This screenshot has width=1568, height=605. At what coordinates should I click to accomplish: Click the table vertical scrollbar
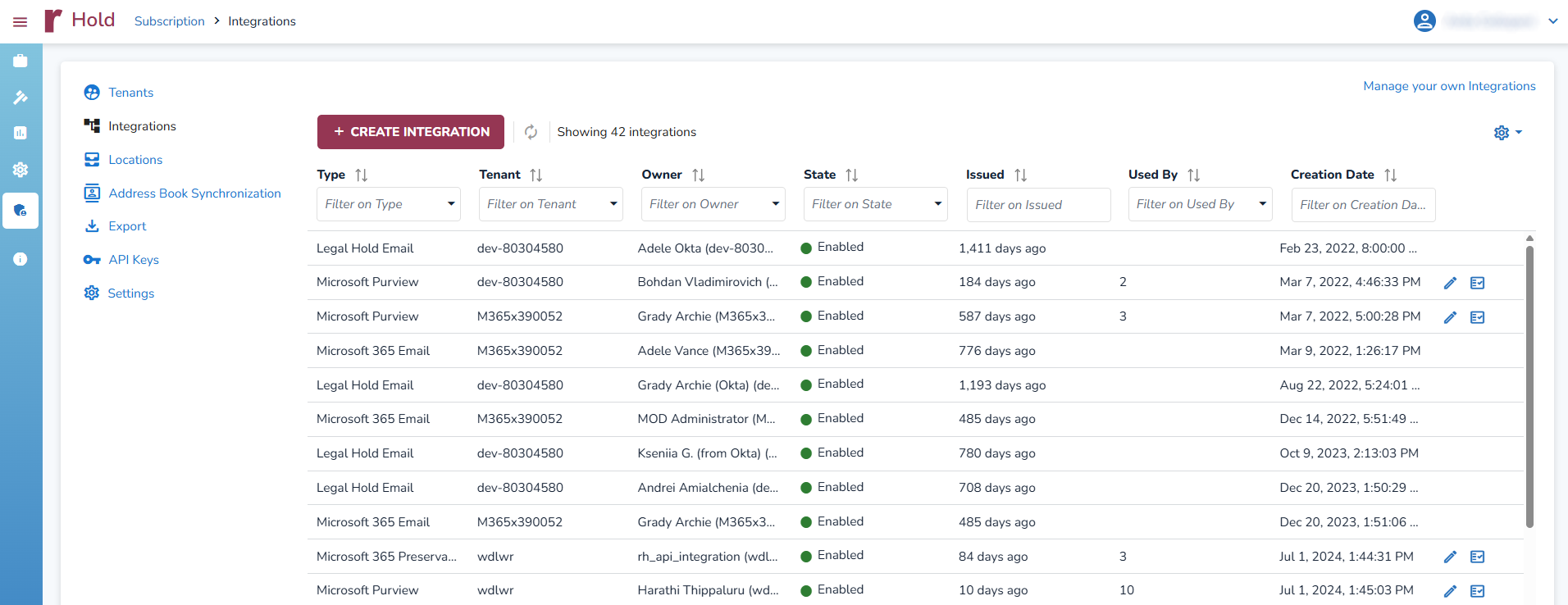[x=1529, y=385]
